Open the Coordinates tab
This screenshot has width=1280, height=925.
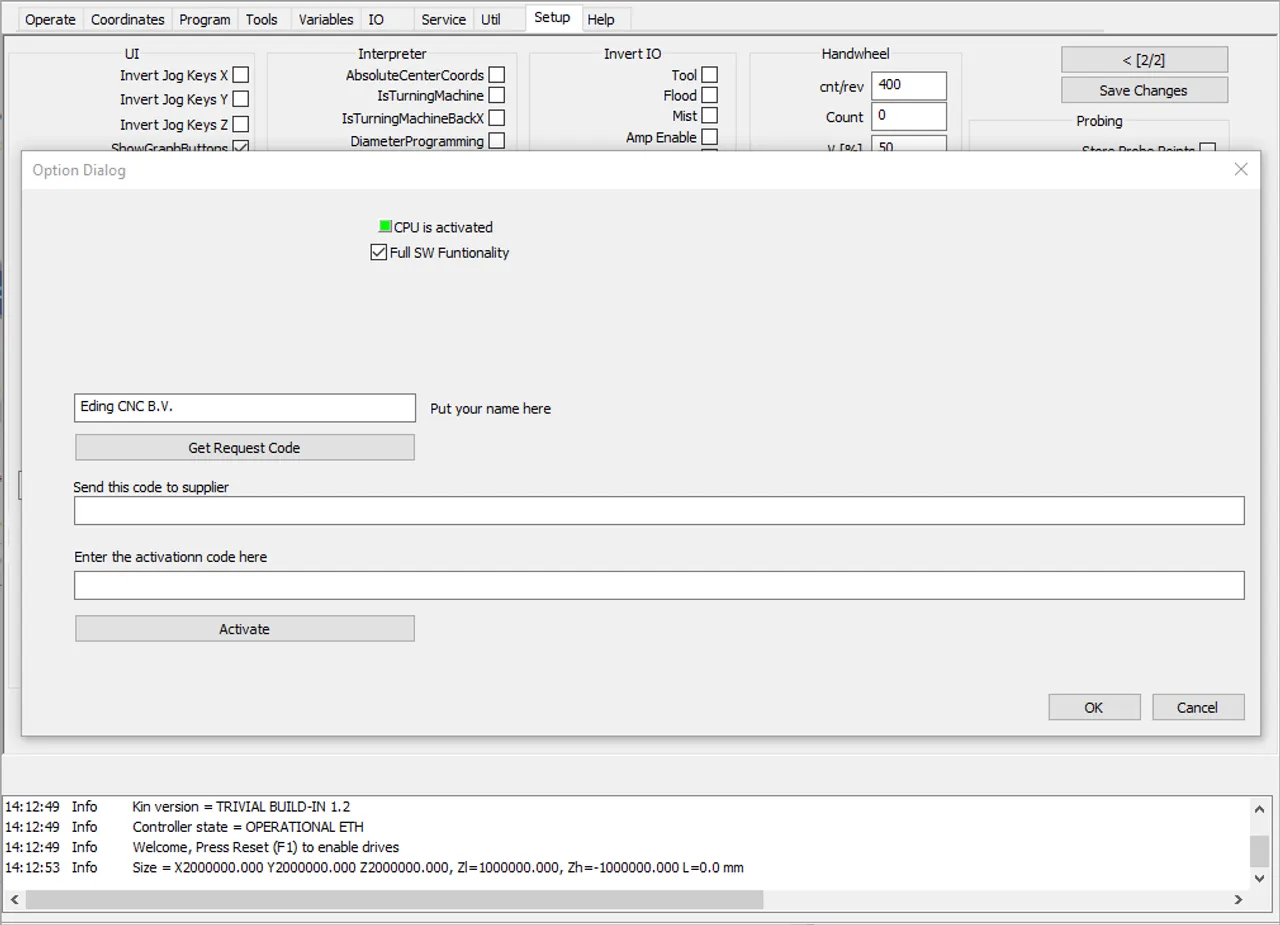(127, 19)
